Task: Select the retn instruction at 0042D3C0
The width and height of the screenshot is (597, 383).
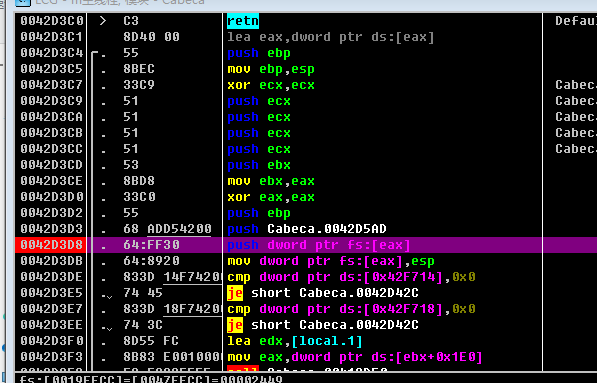Action: click(243, 21)
